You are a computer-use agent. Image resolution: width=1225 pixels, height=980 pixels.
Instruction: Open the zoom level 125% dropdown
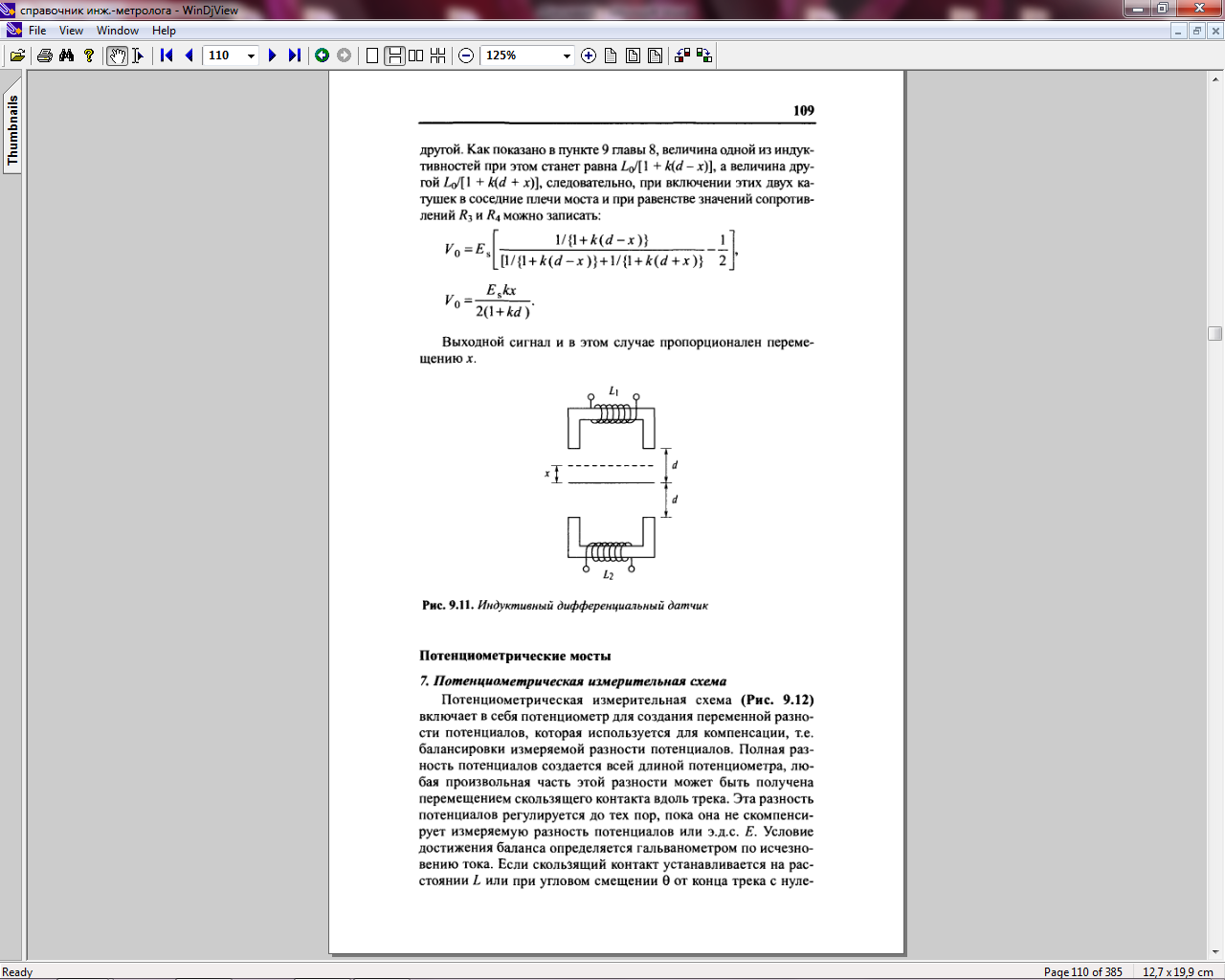[x=567, y=56]
